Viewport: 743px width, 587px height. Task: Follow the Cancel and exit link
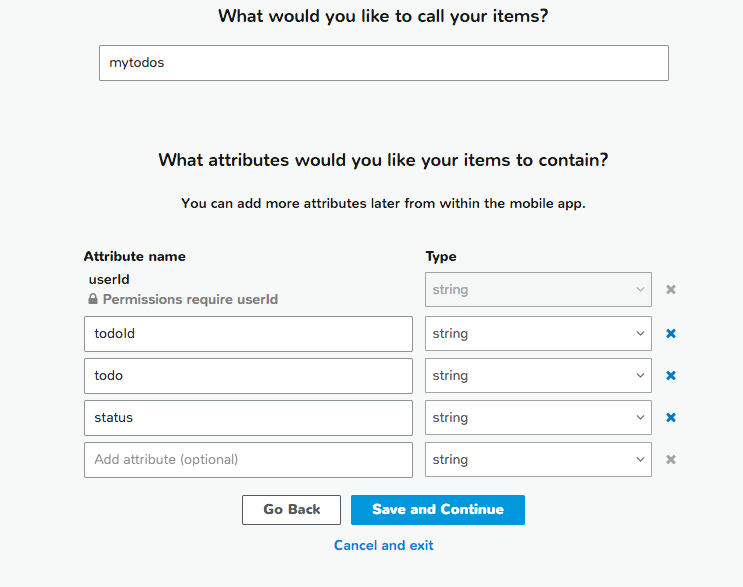(384, 545)
